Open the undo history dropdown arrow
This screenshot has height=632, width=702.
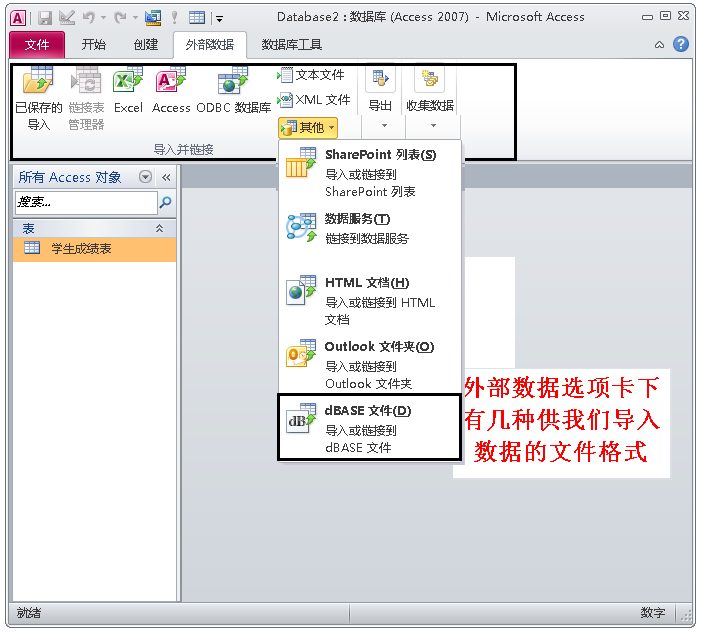[x=103, y=18]
